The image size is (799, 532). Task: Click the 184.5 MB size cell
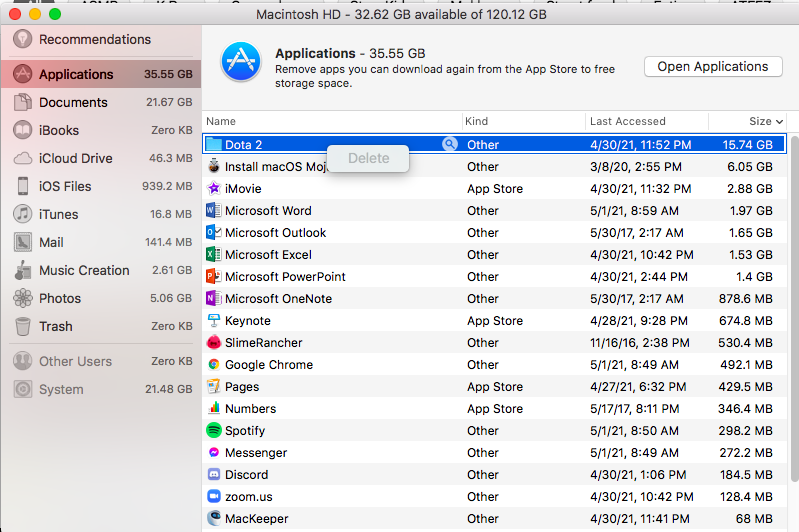pyautogui.click(x=746, y=474)
